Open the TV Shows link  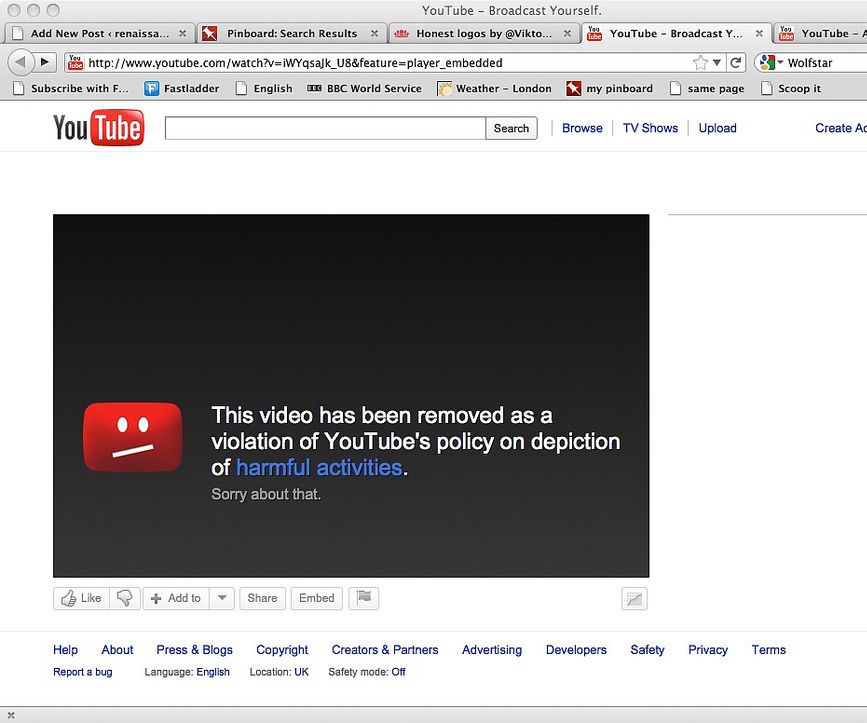click(650, 128)
